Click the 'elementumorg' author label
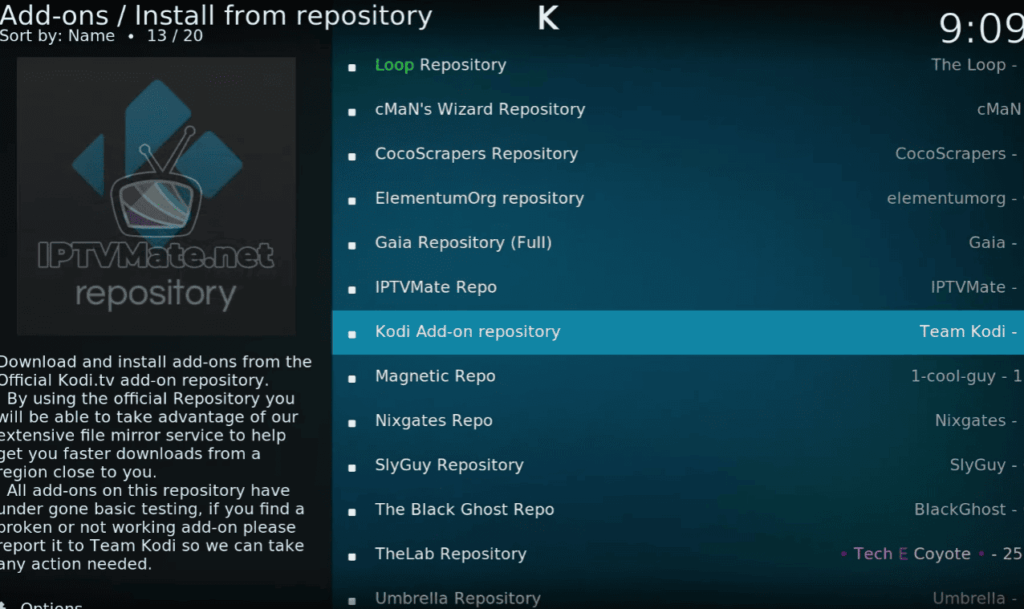1024x609 pixels. (946, 198)
